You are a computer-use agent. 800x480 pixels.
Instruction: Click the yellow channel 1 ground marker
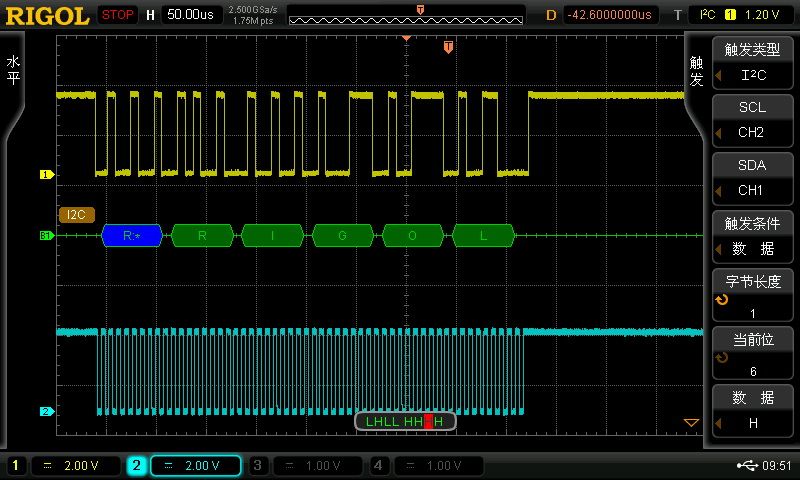click(45, 174)
